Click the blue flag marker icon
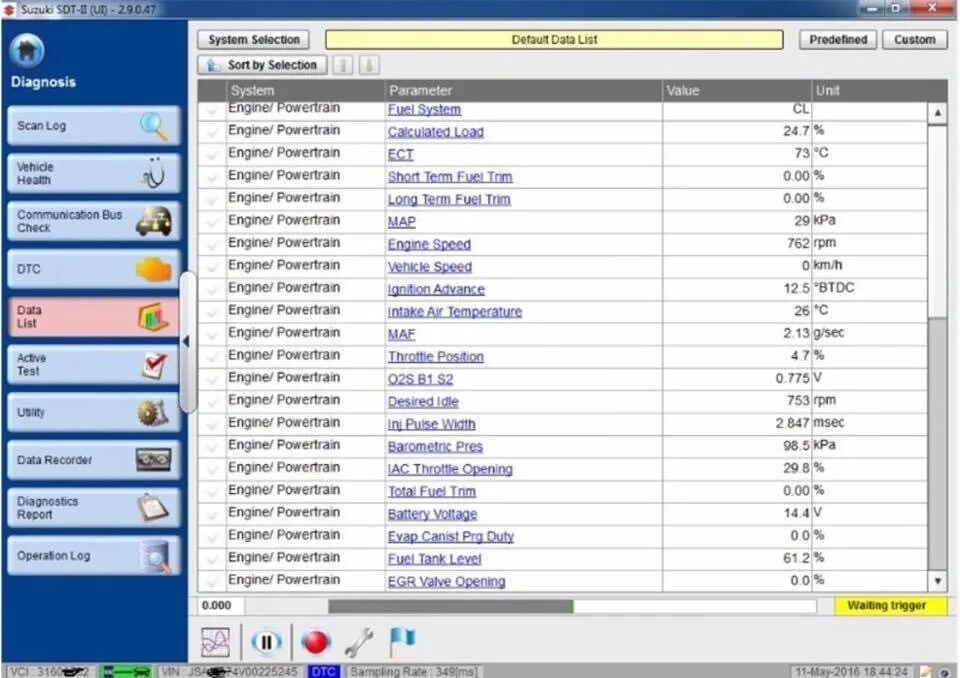Image resolution: width=960 pixels, height=678 pixels. point(402,641)
